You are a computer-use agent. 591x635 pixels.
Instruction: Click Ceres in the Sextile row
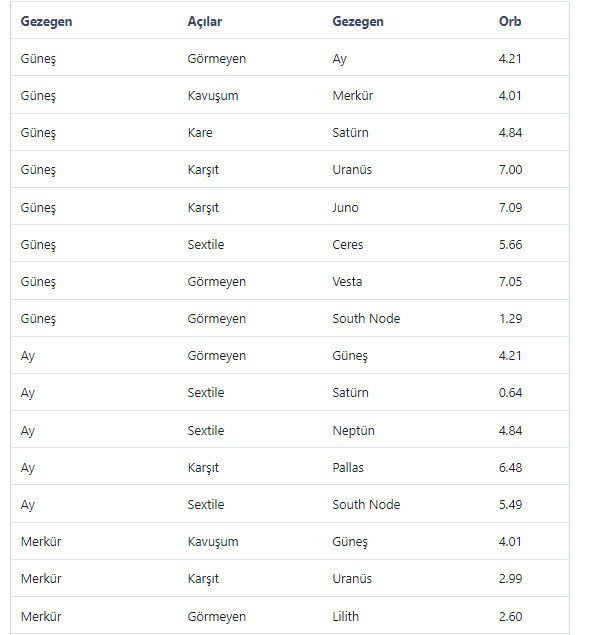tap(348, 245)
